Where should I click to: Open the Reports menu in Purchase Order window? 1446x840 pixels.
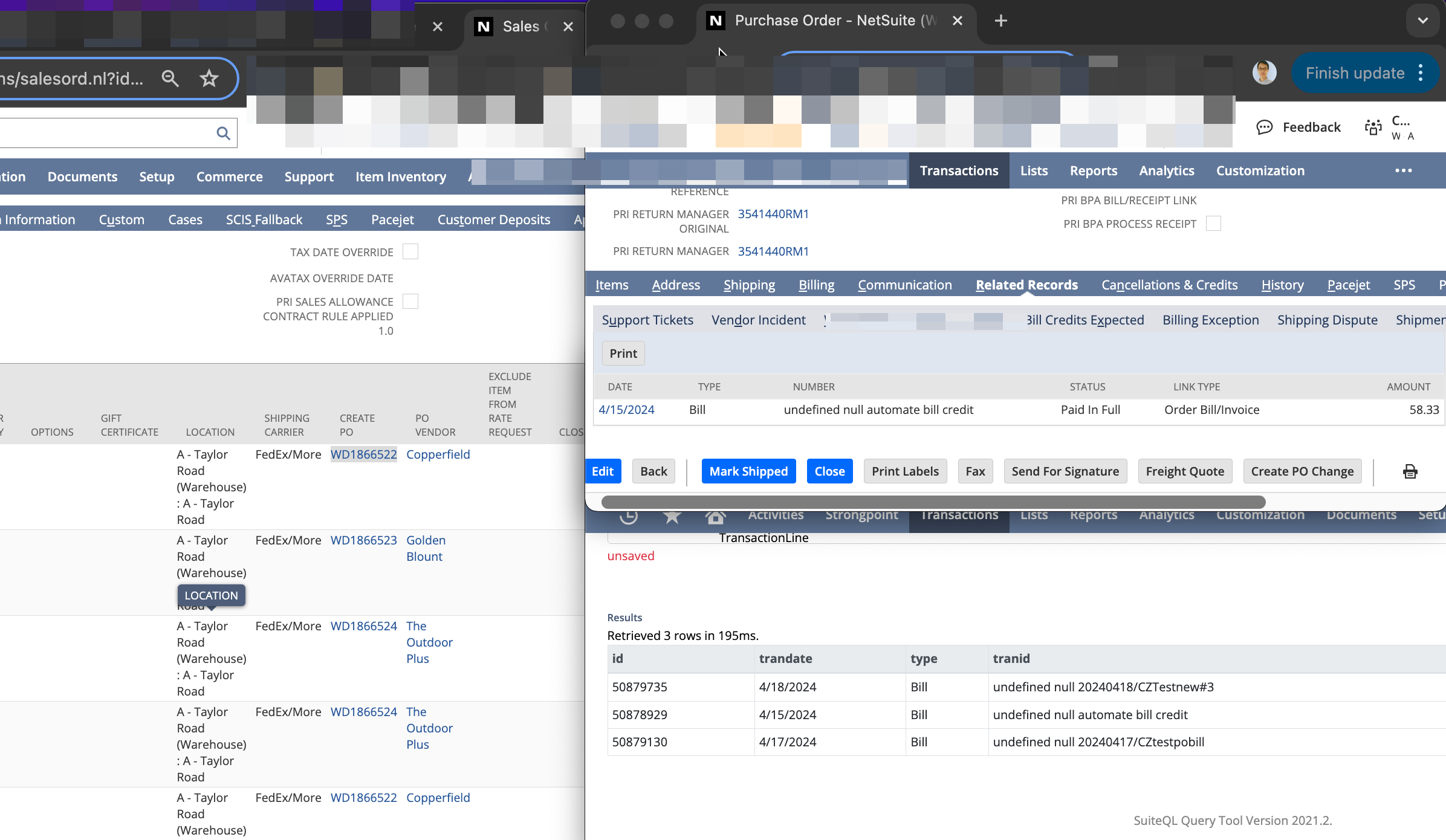1094,170
